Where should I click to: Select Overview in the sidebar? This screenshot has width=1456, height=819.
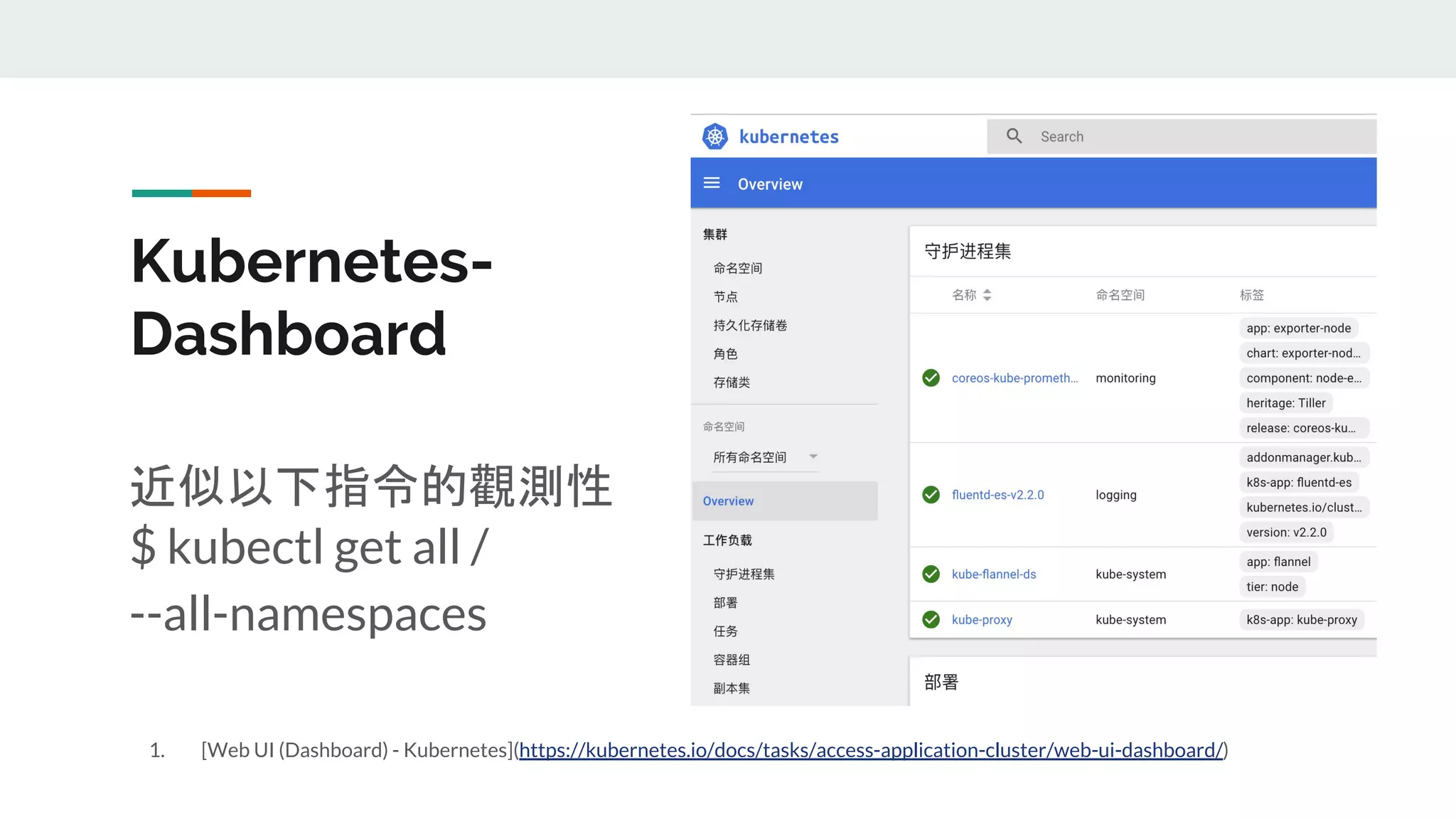(784, 501)
